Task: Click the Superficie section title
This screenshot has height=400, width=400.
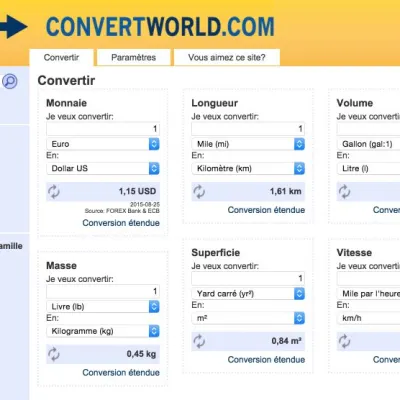Action: (x=215, y=253)
